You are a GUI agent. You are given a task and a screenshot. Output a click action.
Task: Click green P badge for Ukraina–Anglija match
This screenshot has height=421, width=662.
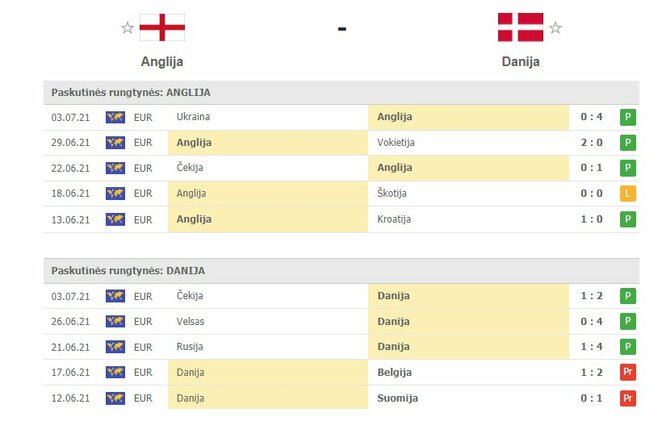(628, 117)
